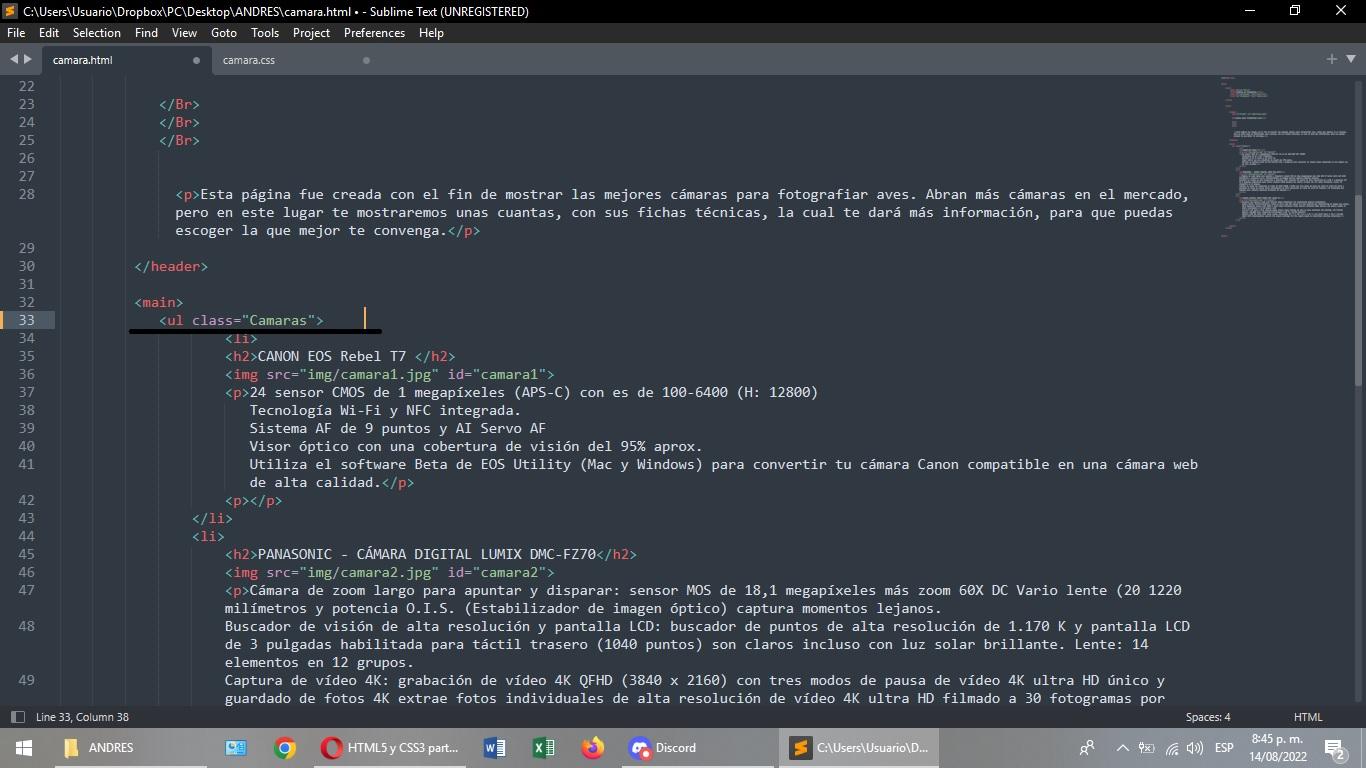Open the Selection menu
This screenshot has height=768, width=1366.
coord(97,33)
